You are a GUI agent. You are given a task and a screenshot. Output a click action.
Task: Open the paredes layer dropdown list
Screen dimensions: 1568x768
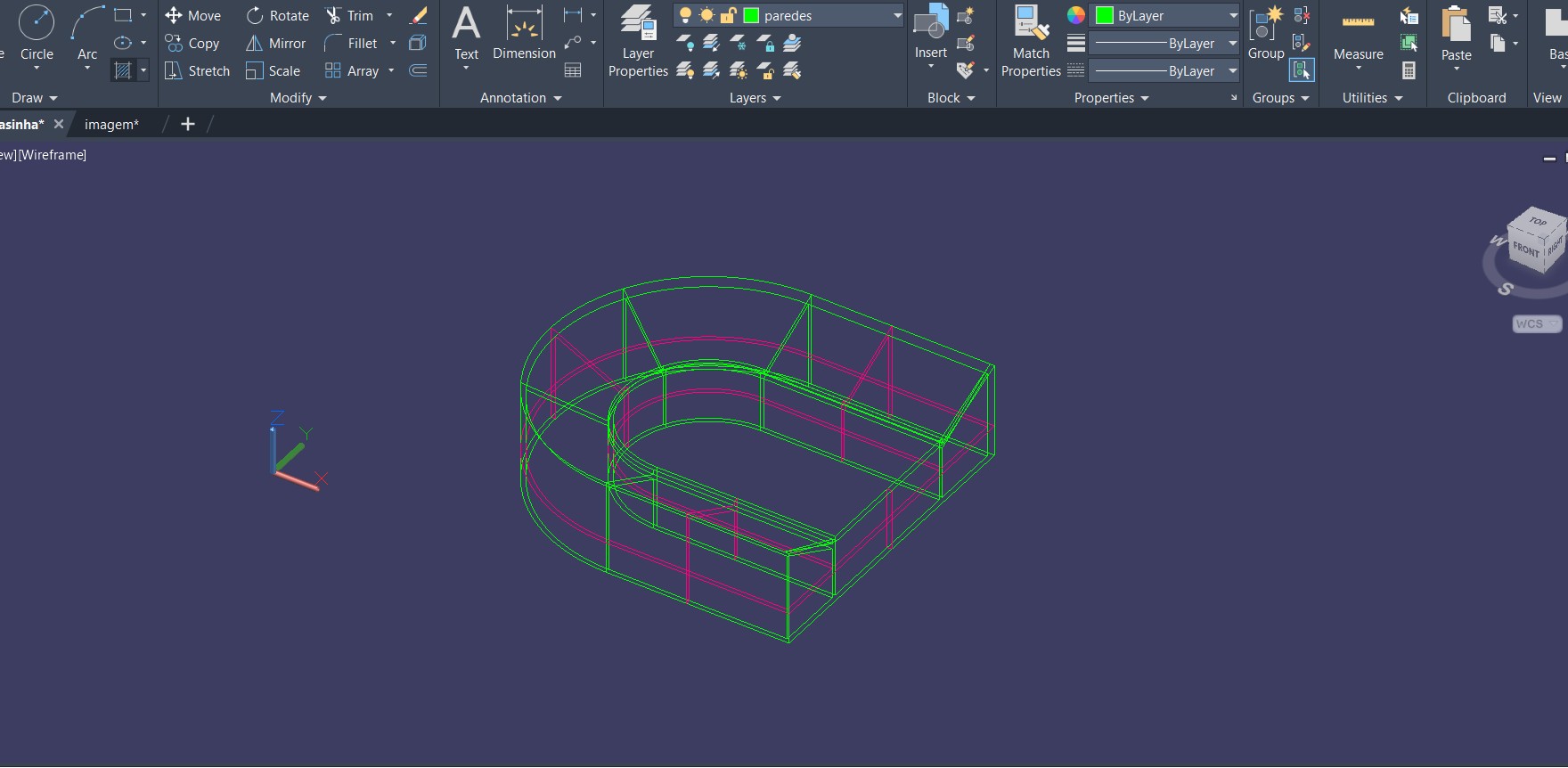896,16
